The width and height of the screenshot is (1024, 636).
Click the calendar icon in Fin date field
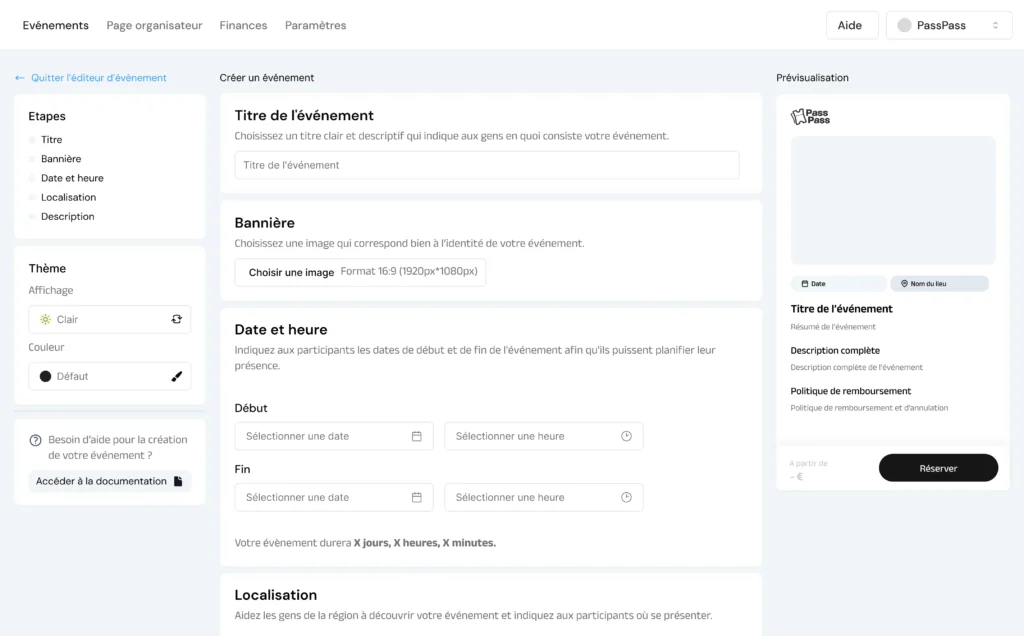[417, 497]
